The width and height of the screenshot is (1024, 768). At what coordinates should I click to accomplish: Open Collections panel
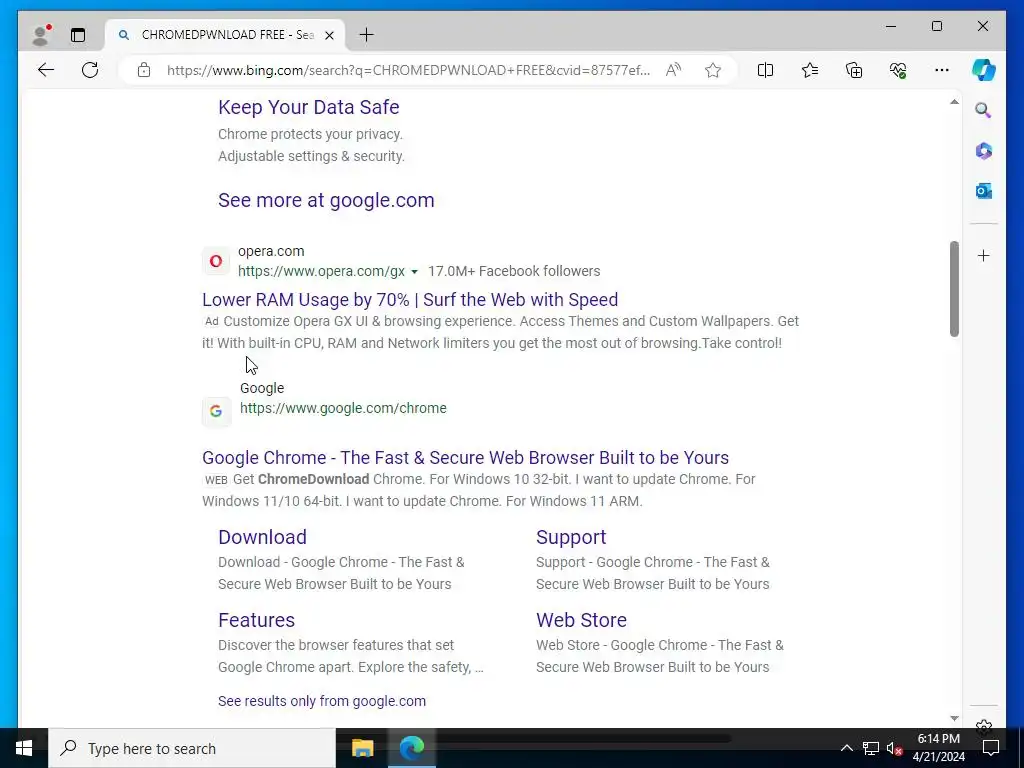click(x=854, y=70)
